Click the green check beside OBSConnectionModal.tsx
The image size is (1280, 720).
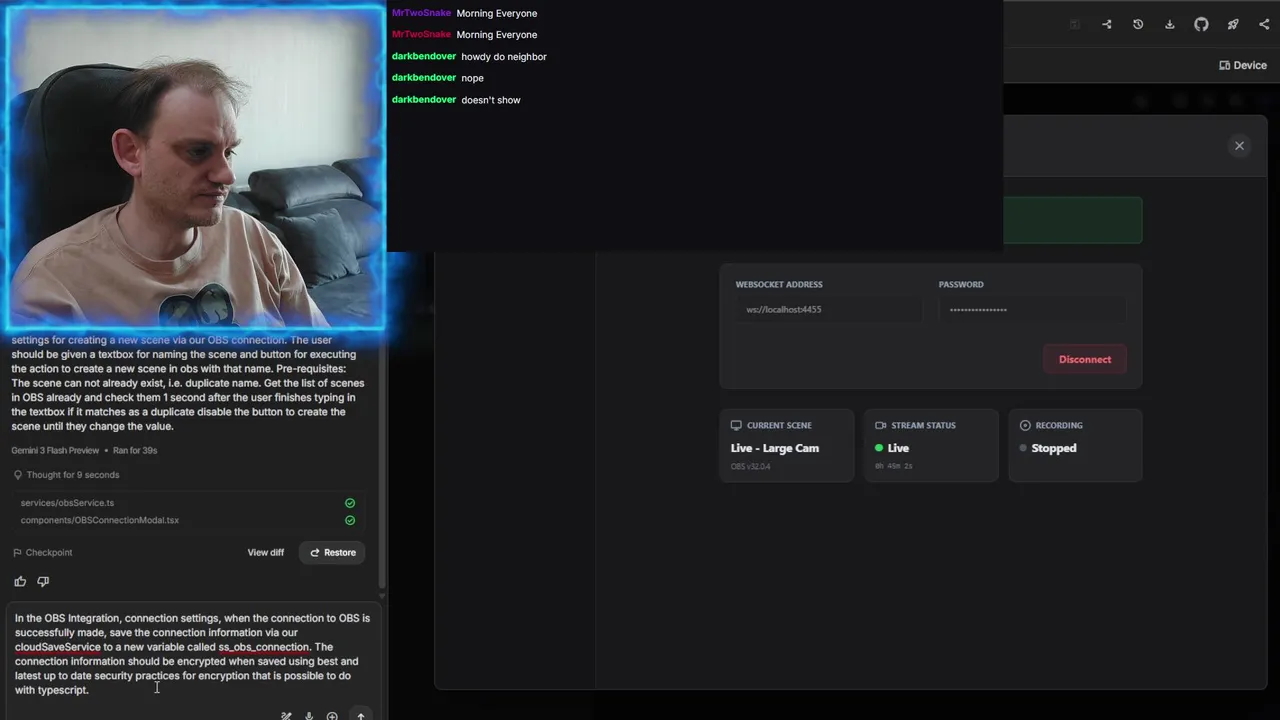pyautogui.click(x=350, y=520)
